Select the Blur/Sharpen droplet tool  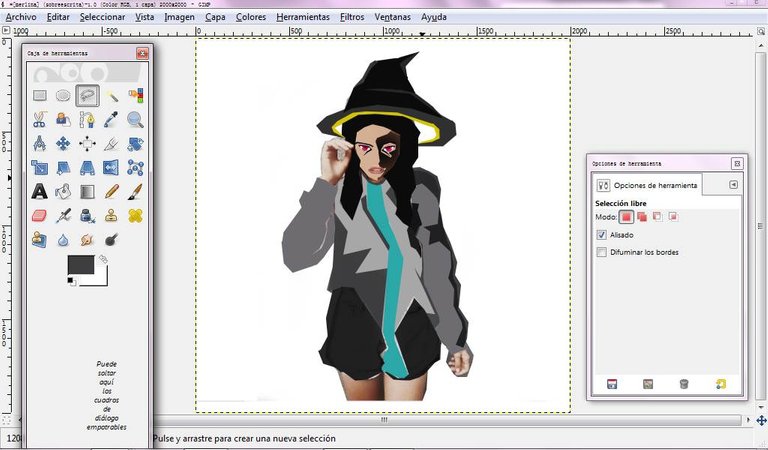pos(63,239)
